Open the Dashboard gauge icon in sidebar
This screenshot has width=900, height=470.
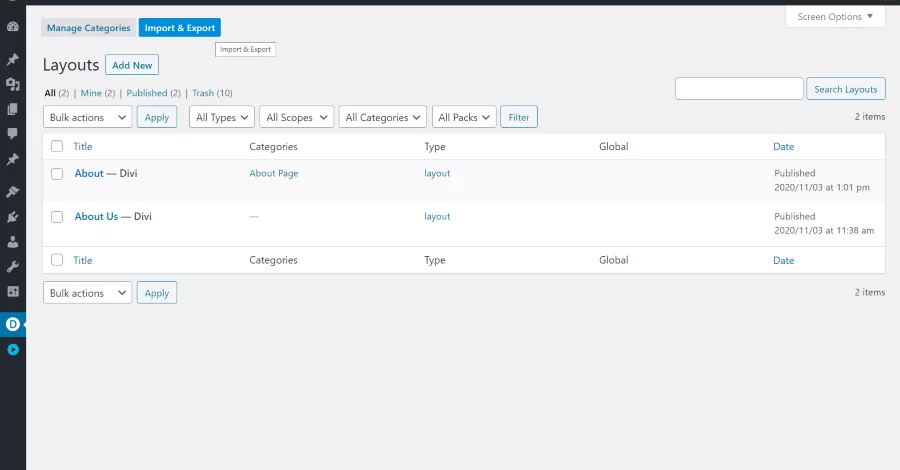(13, 26)
